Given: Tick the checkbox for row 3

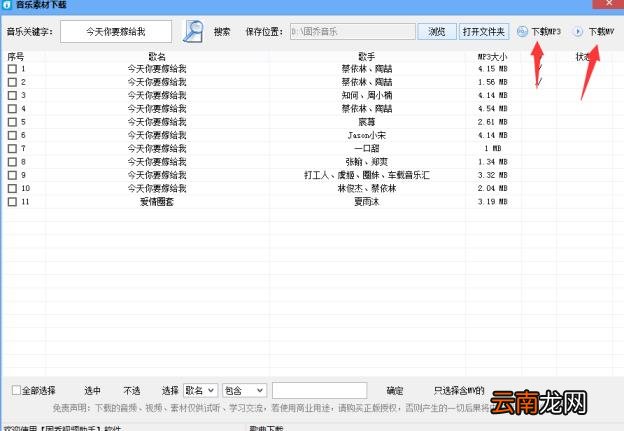Looking at the screenshot, I should pyautogui.click(x=12, y=96).
